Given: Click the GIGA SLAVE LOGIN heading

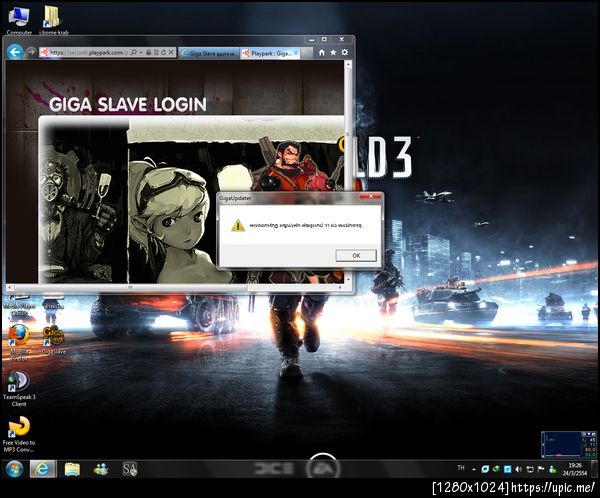Looking at the screenshot, I should tap(128, 104).
